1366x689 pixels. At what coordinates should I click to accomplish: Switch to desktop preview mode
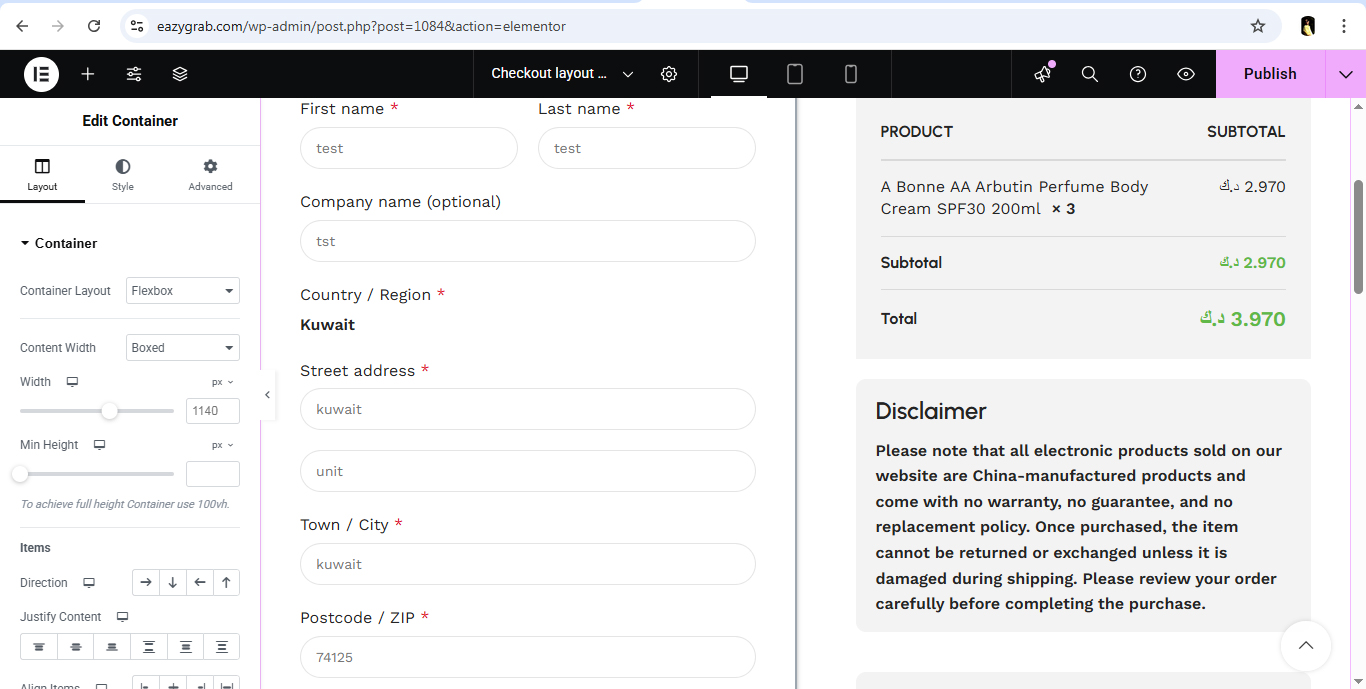pyautogui.click(x=739, y=74)
